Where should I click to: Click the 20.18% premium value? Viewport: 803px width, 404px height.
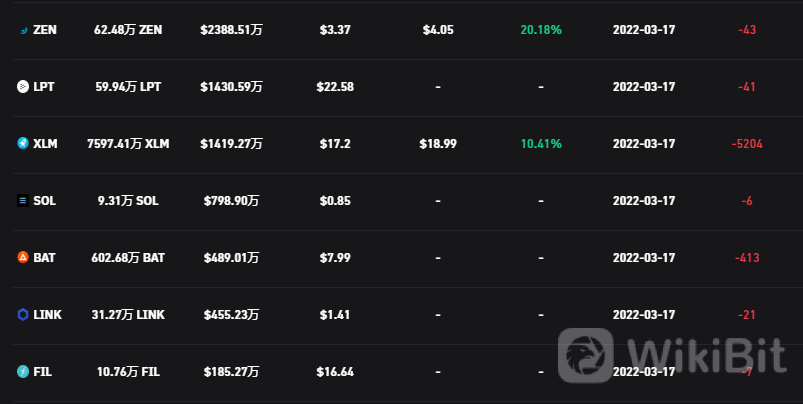tap(541, 30)
